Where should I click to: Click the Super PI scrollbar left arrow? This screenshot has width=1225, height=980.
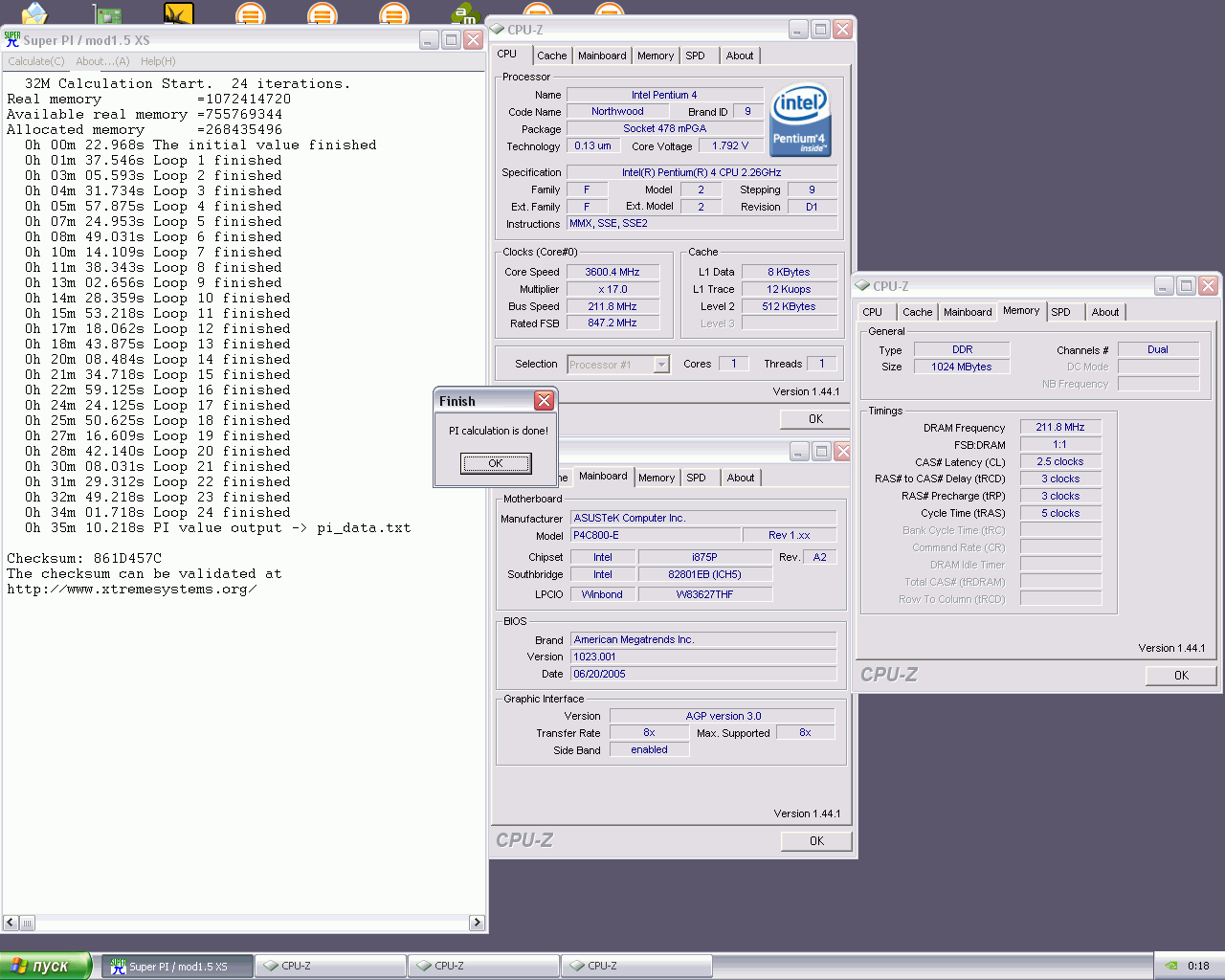11,923
